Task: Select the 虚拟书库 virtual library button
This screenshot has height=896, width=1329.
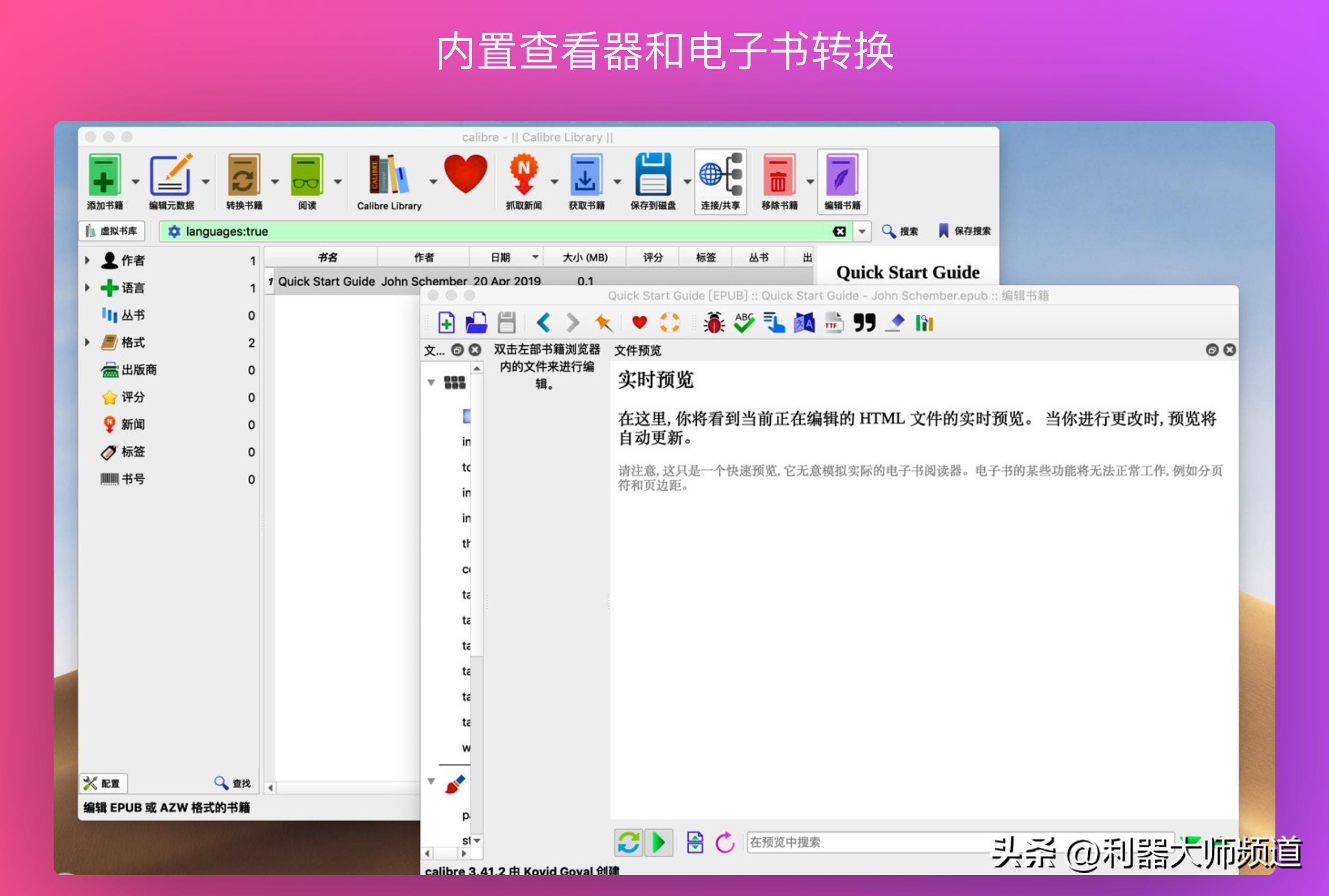Action: click(x=112, y=232)
